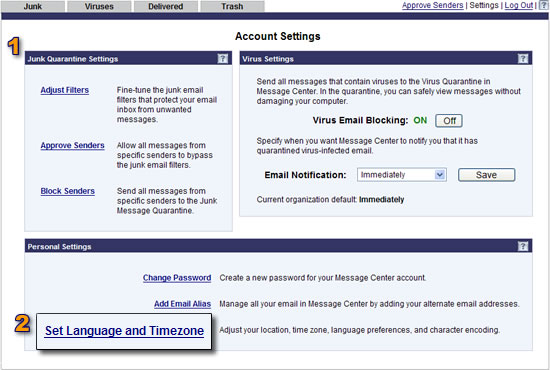Click the Account Settings heading
This screenshot has height=370, width=550.
[x=277, y=36]
